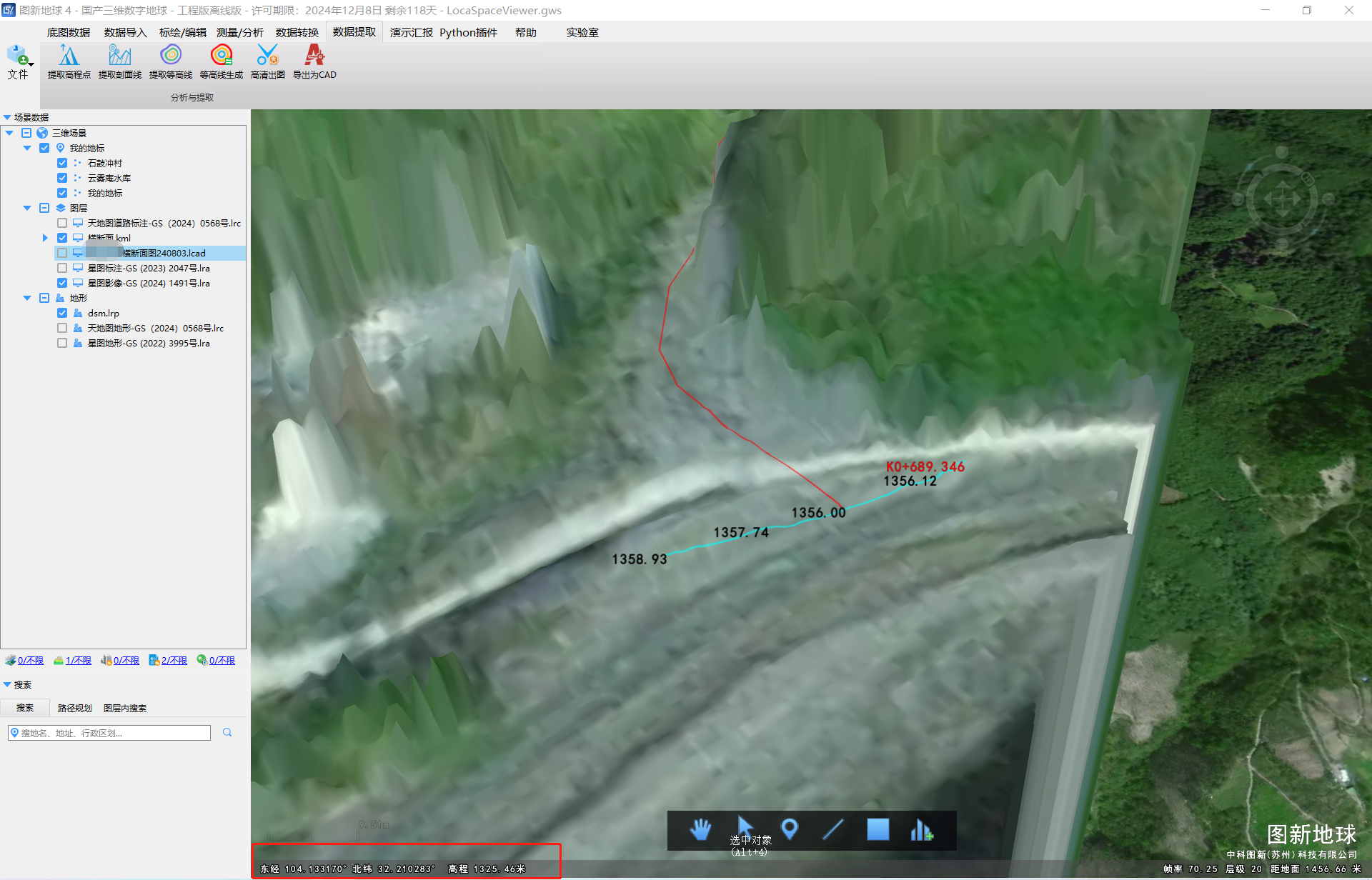
Task: Click the search magnifier button
Action: point(227,732)
